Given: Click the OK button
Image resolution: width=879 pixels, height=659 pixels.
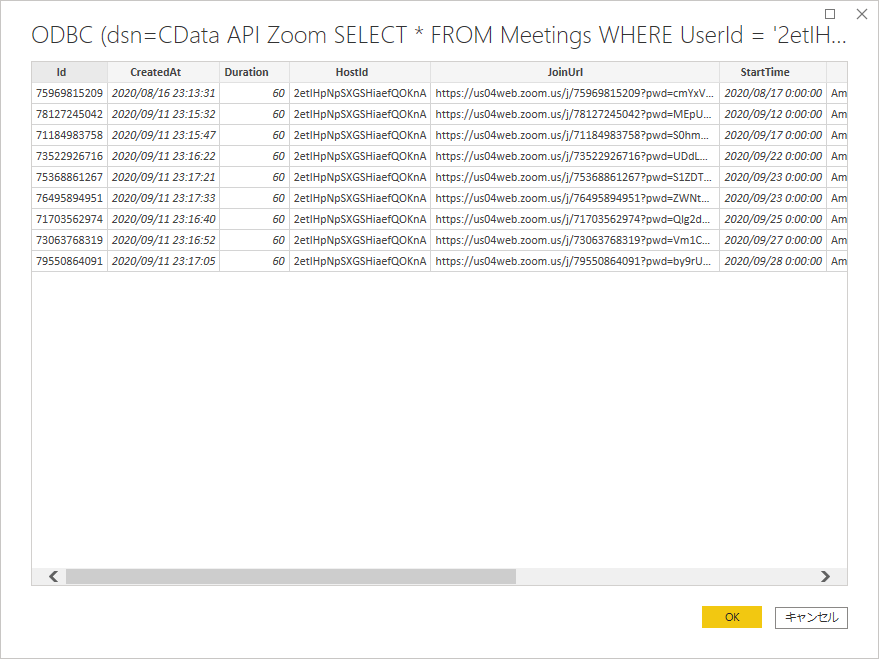Looking at the screenshot, I should coord(731,617).
